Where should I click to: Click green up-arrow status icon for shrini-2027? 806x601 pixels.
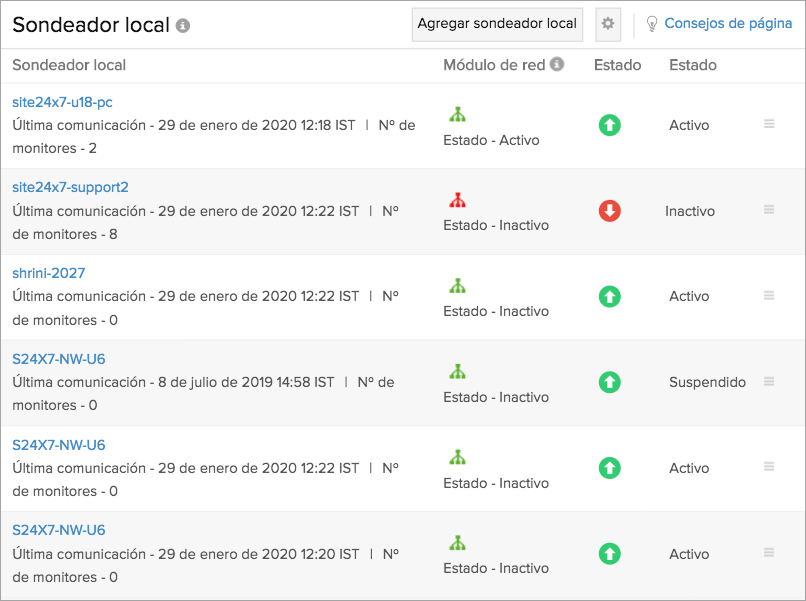pos(610,297)
